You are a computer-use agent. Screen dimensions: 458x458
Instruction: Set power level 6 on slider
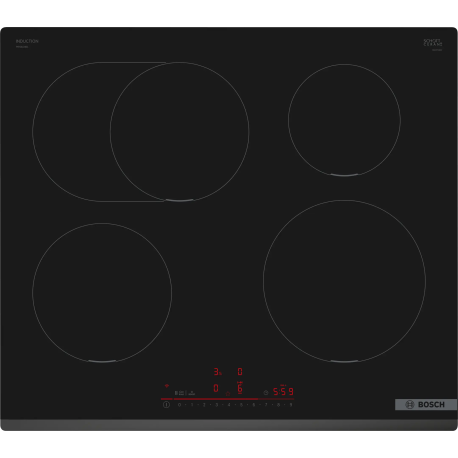254,405
